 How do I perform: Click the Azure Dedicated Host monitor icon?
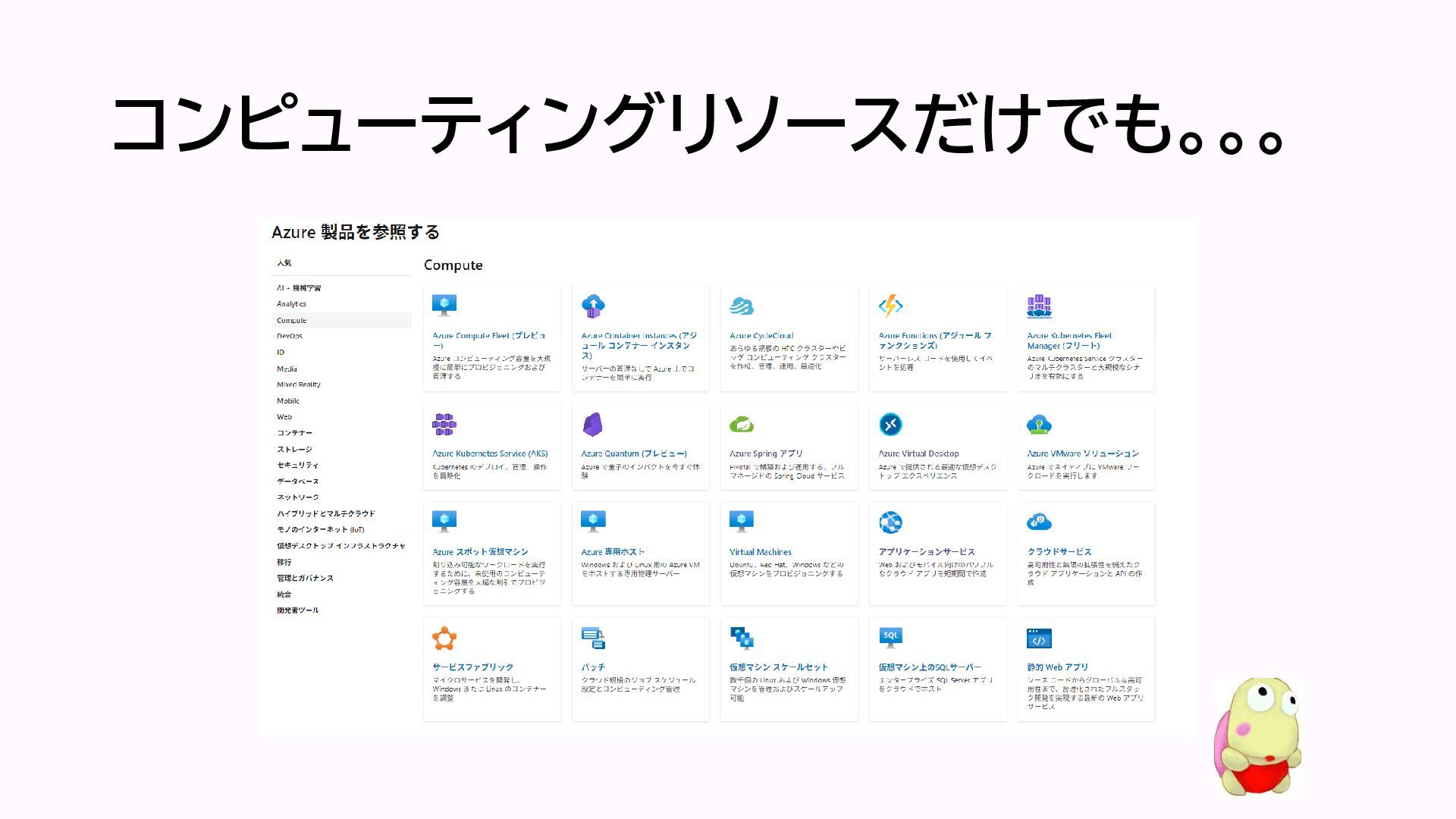(x=593, y=522)
